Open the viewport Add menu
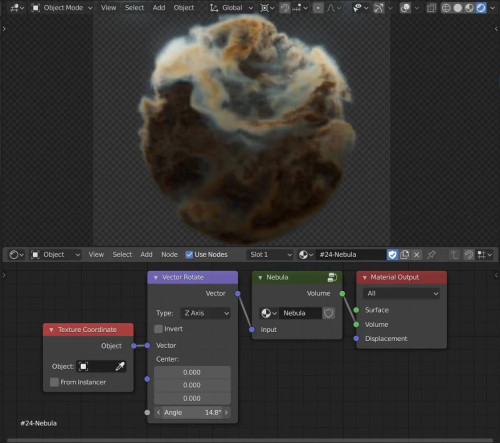This screenshot has height=443, width=500. (159, 8)
